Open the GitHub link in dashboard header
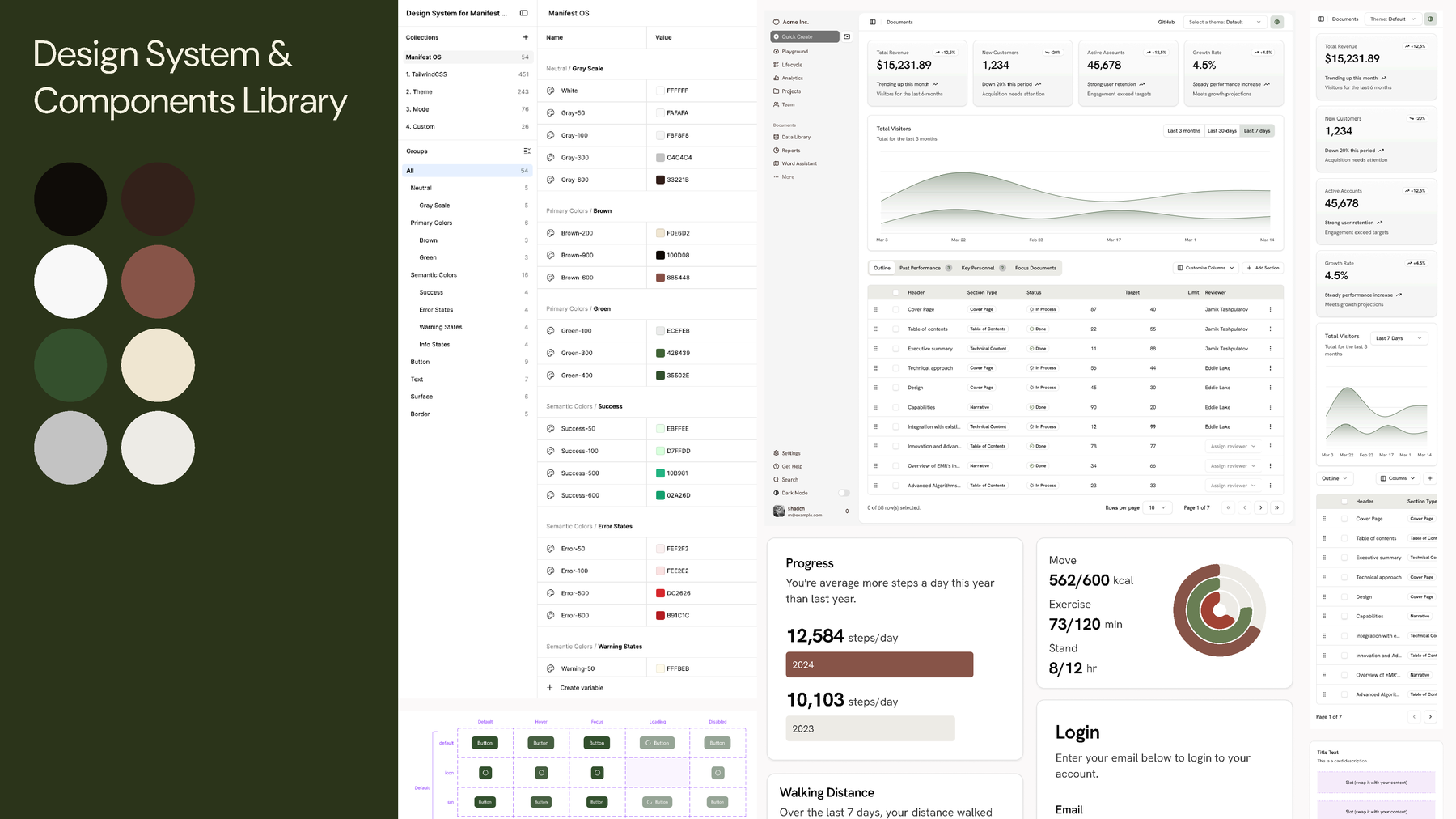The width and height of the screenshot is (1456, 819). [1166, 22]
